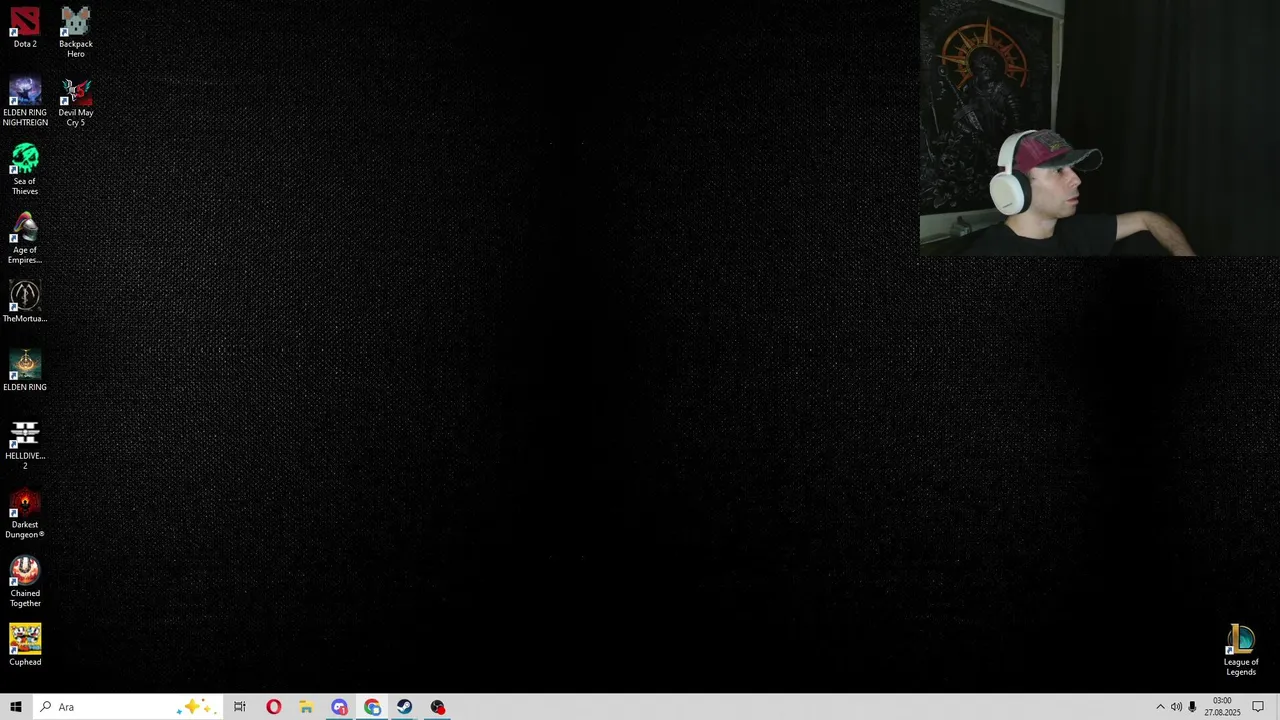Viewport: 1280px width, 720px height.
Task: Launch Opera browser from the taskbar
Action: click(273, 707)
